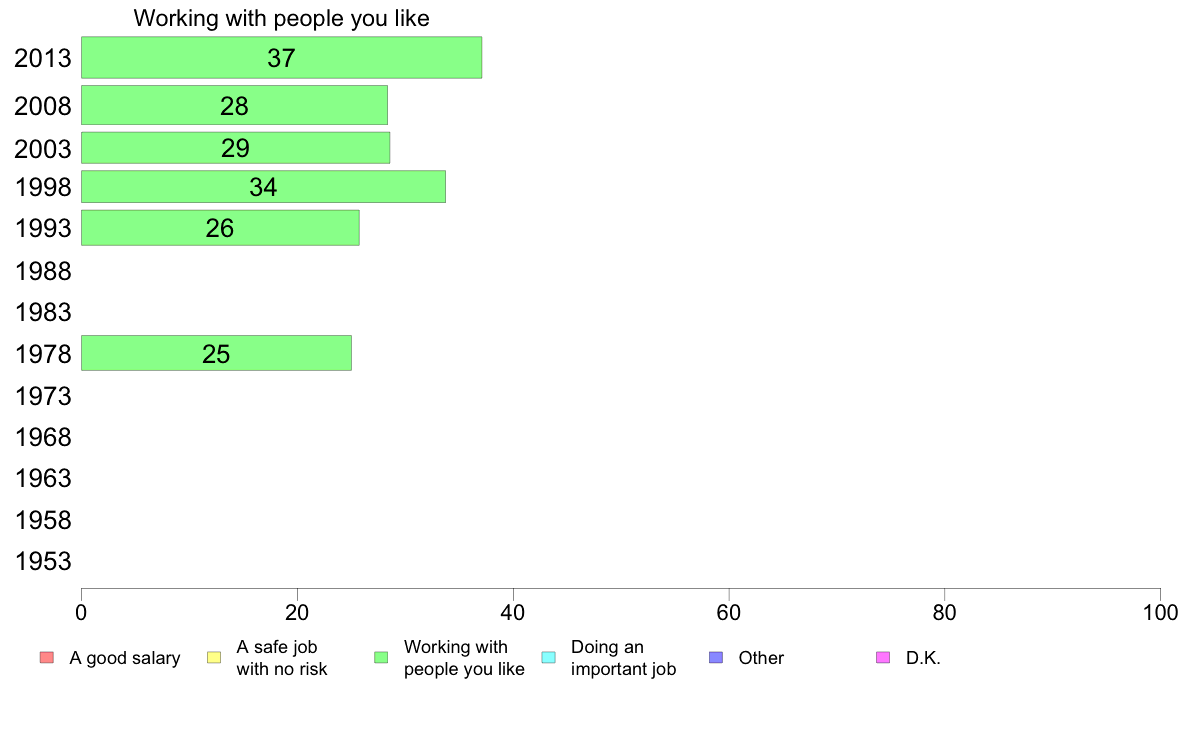This screenshot has height=736, width=1188.
Task: Click the 1953 year axis label
Action: 43,562
